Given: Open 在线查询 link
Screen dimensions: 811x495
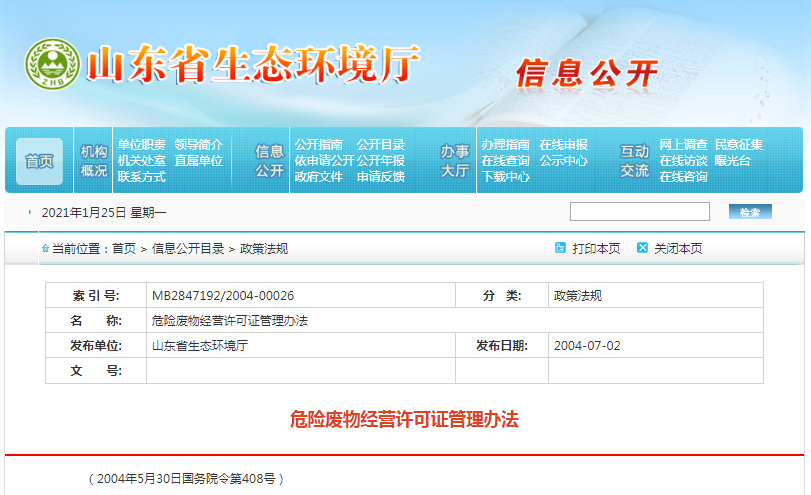Looking at the screenshot, I should coord(505,160).
